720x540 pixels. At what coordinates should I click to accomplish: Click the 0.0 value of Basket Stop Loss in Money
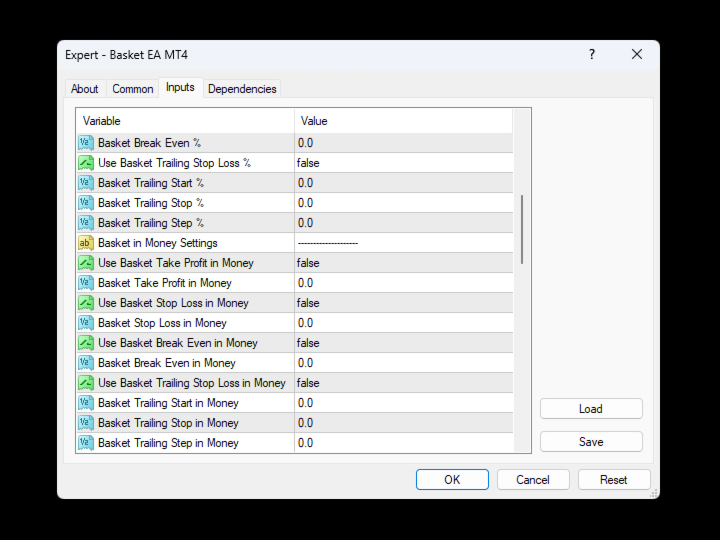coord(305,323)
